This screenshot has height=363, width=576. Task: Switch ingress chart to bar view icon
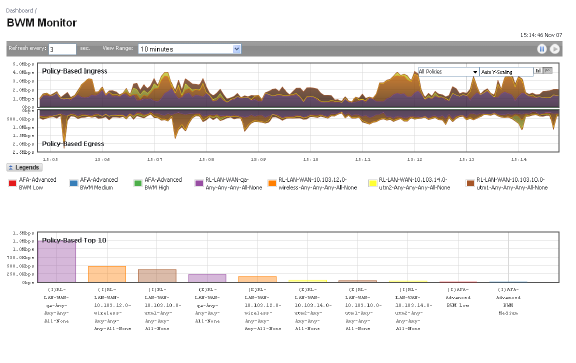[538, 71]
